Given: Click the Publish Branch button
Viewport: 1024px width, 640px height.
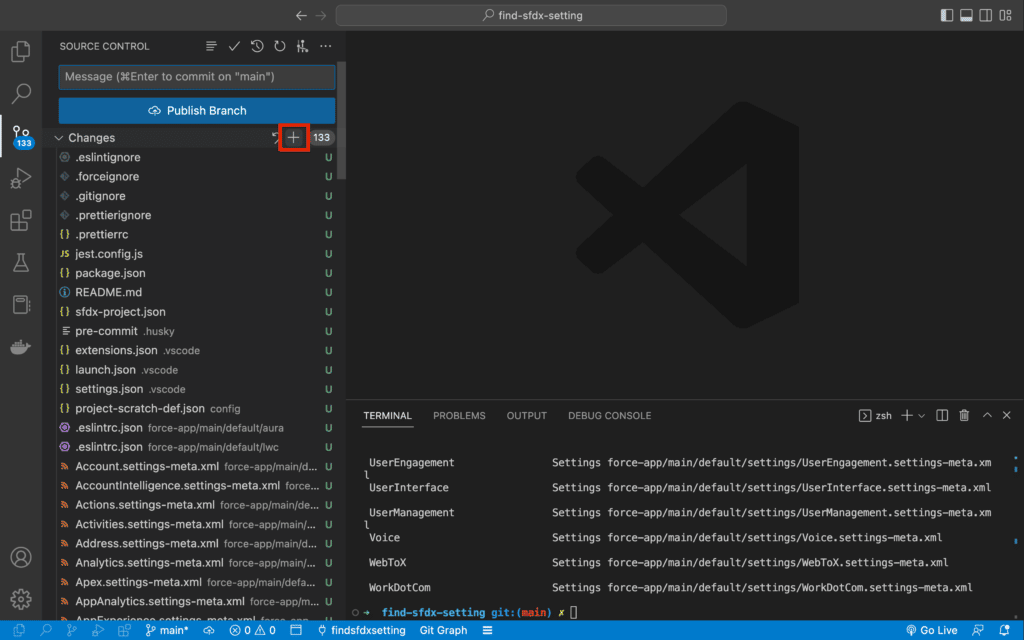Looking at the screenshot, I should click(x=196, y=110).
